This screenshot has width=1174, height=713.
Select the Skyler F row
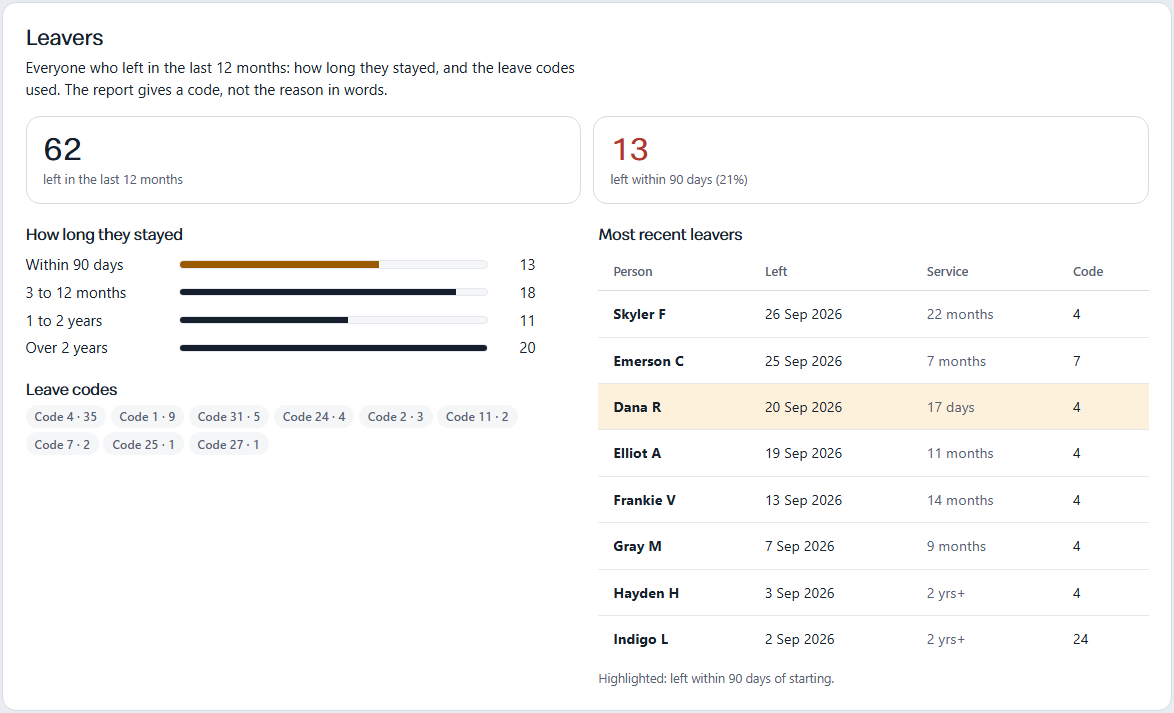tap(873, 314)
